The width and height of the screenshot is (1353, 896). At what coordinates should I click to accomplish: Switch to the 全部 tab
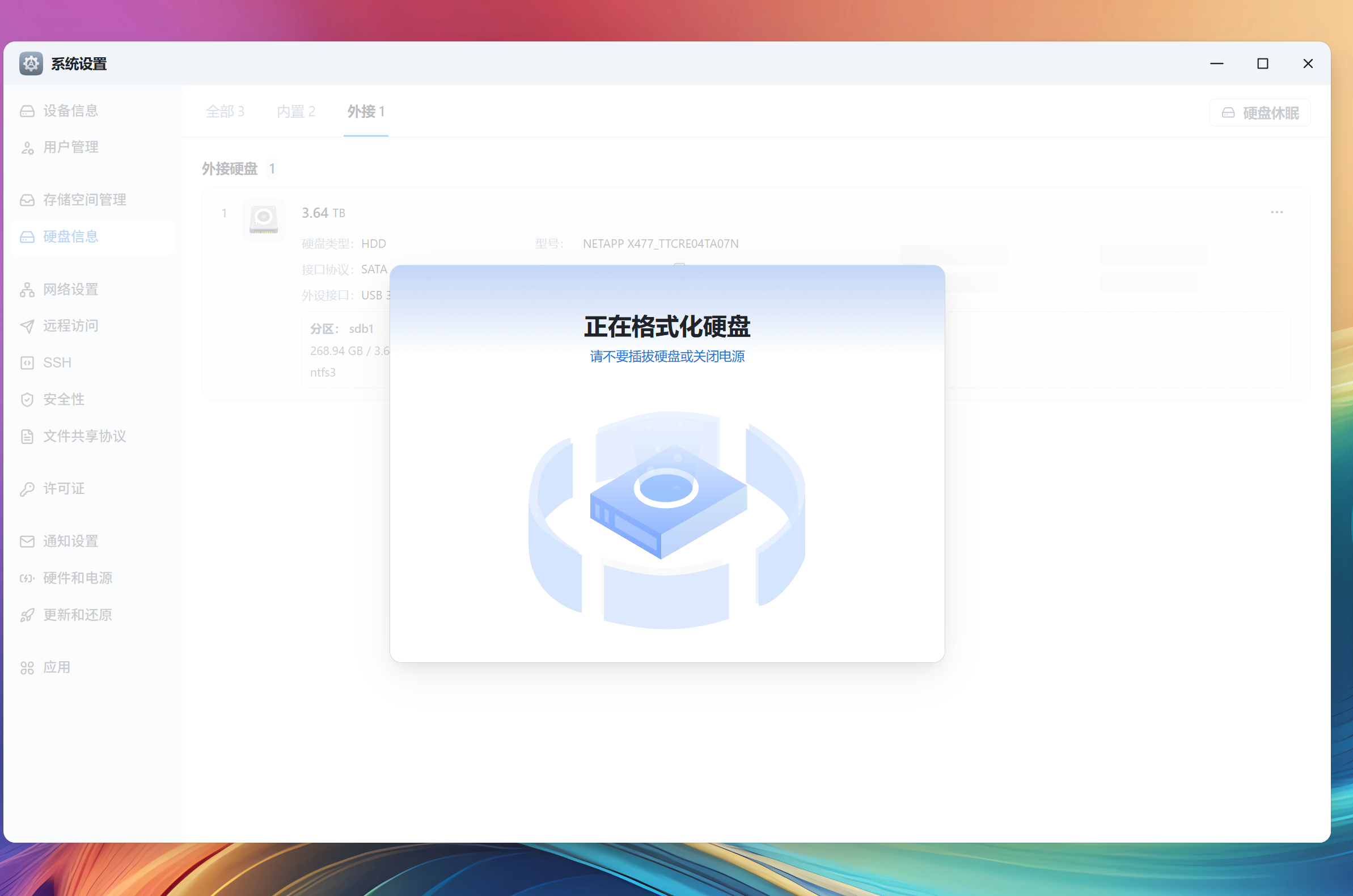[225, 111]
